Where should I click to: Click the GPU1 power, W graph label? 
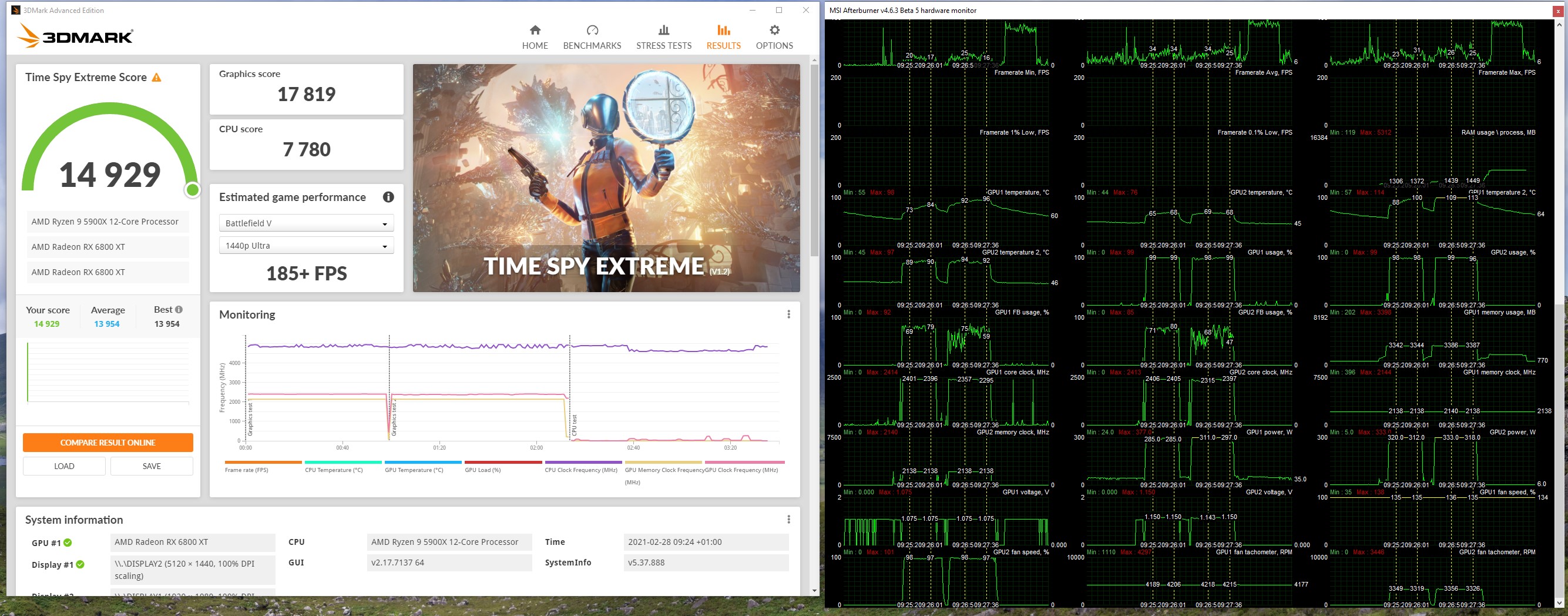[1269, 433]
